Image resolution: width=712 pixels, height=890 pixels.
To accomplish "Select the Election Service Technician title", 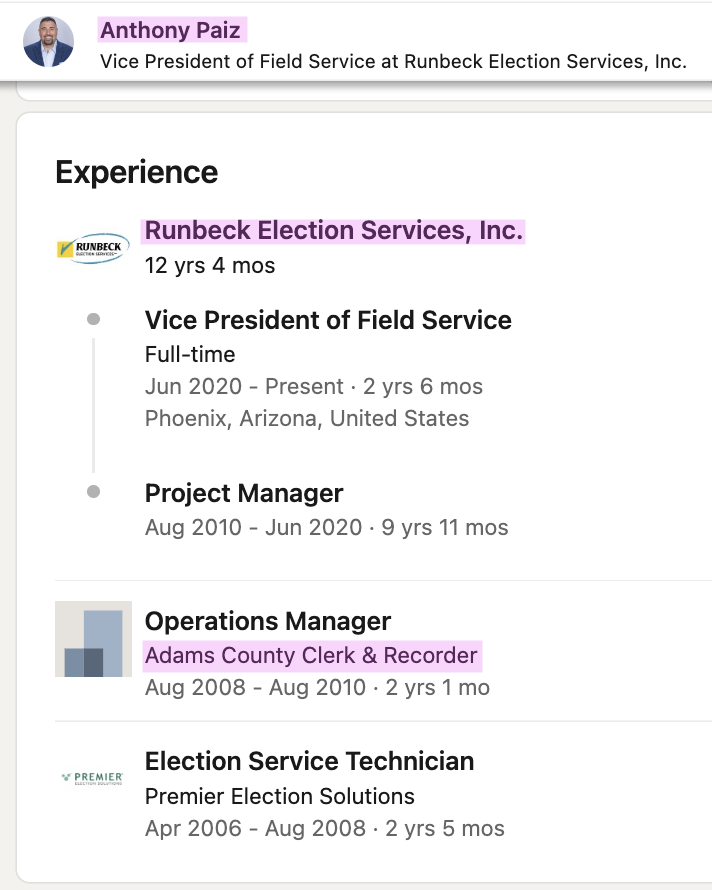I will tap(309, 761).
